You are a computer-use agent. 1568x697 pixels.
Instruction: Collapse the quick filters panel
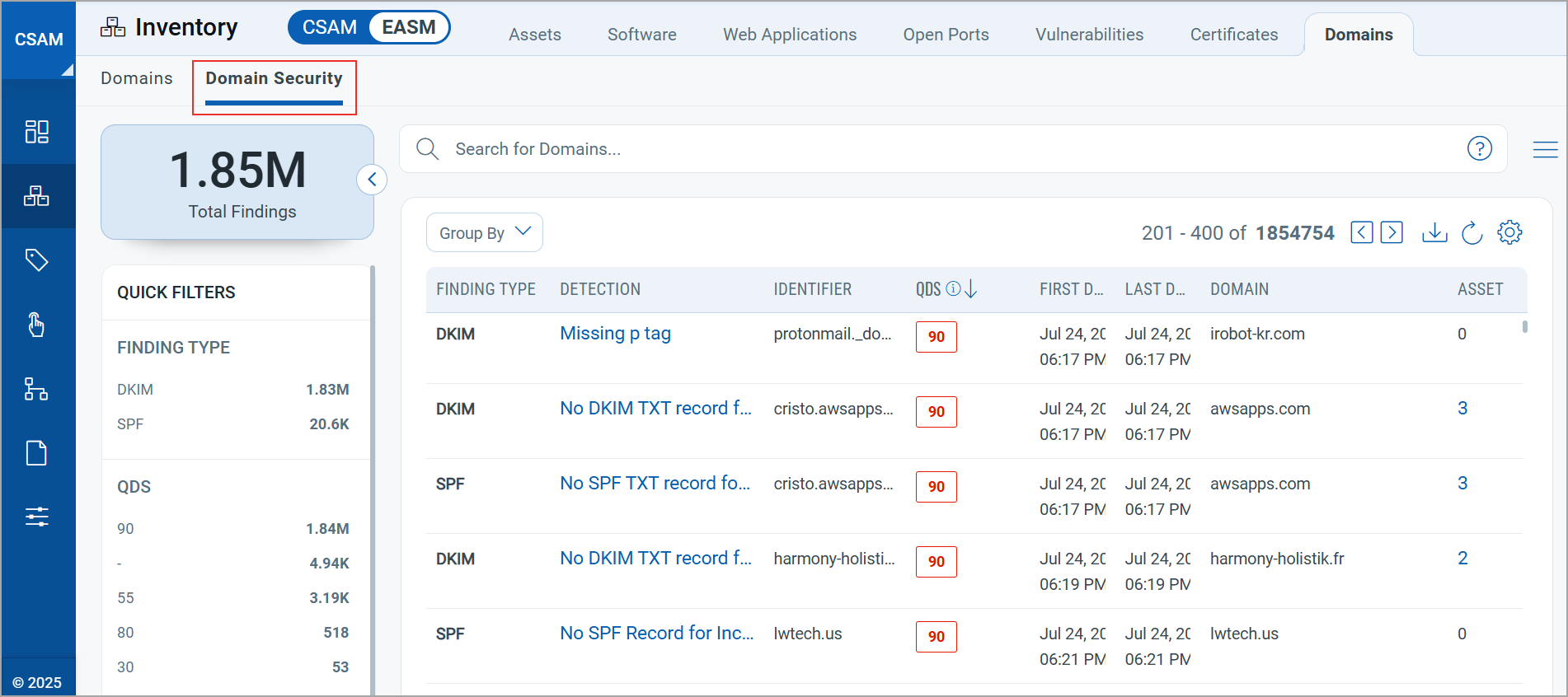(372, 180)
